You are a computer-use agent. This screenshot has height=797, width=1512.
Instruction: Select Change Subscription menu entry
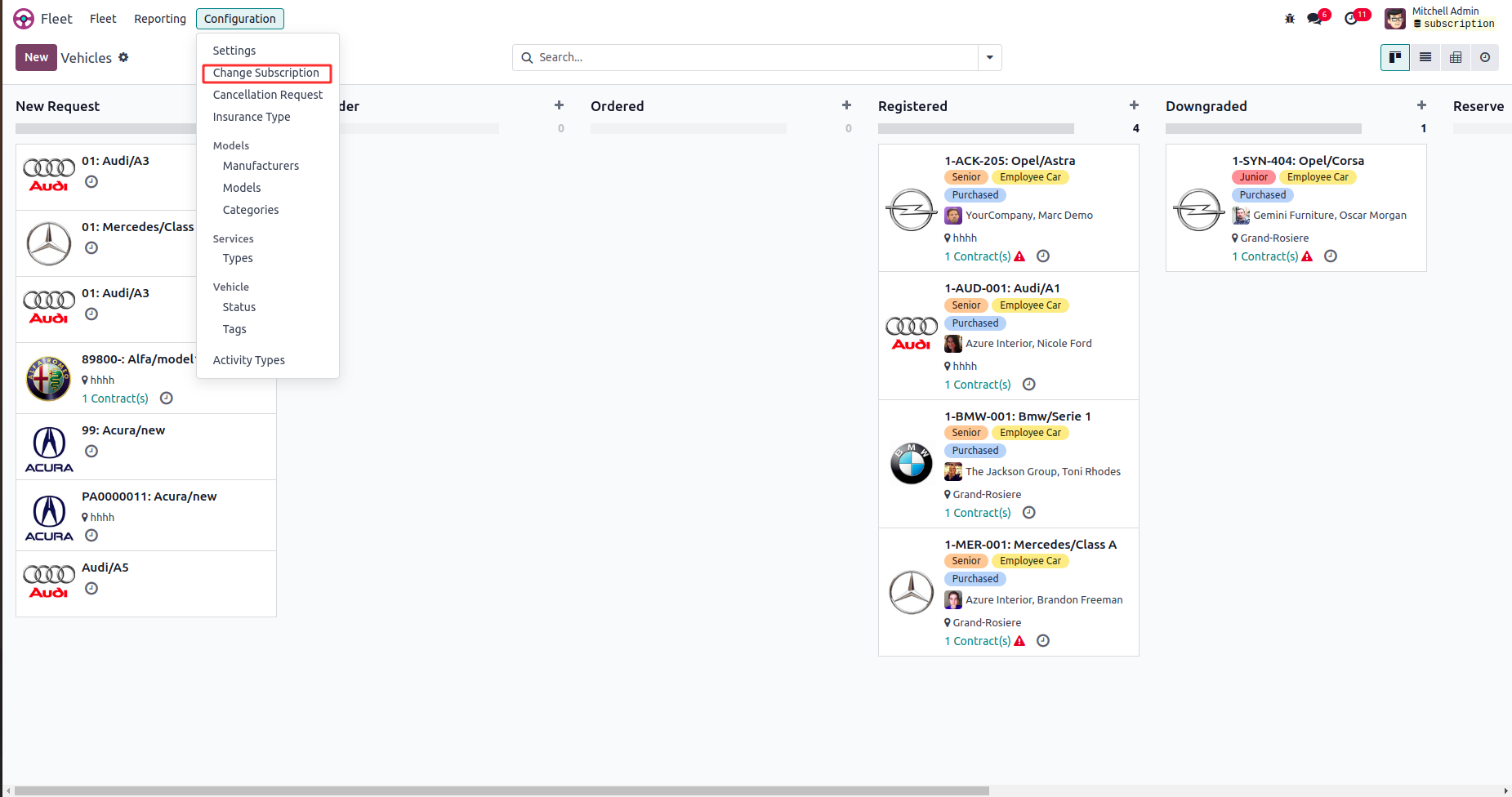coord(266,73)
